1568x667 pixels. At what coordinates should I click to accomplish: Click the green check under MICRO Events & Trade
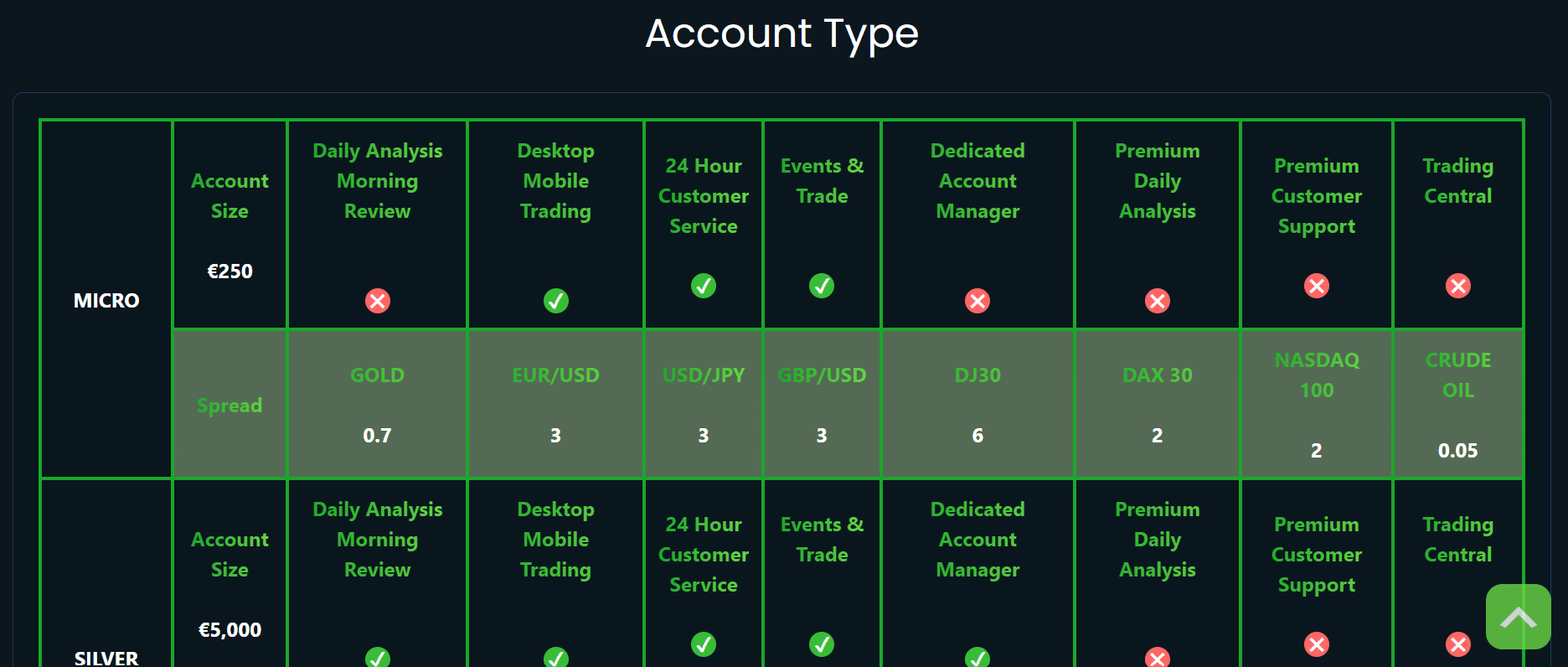click(822, 286)
